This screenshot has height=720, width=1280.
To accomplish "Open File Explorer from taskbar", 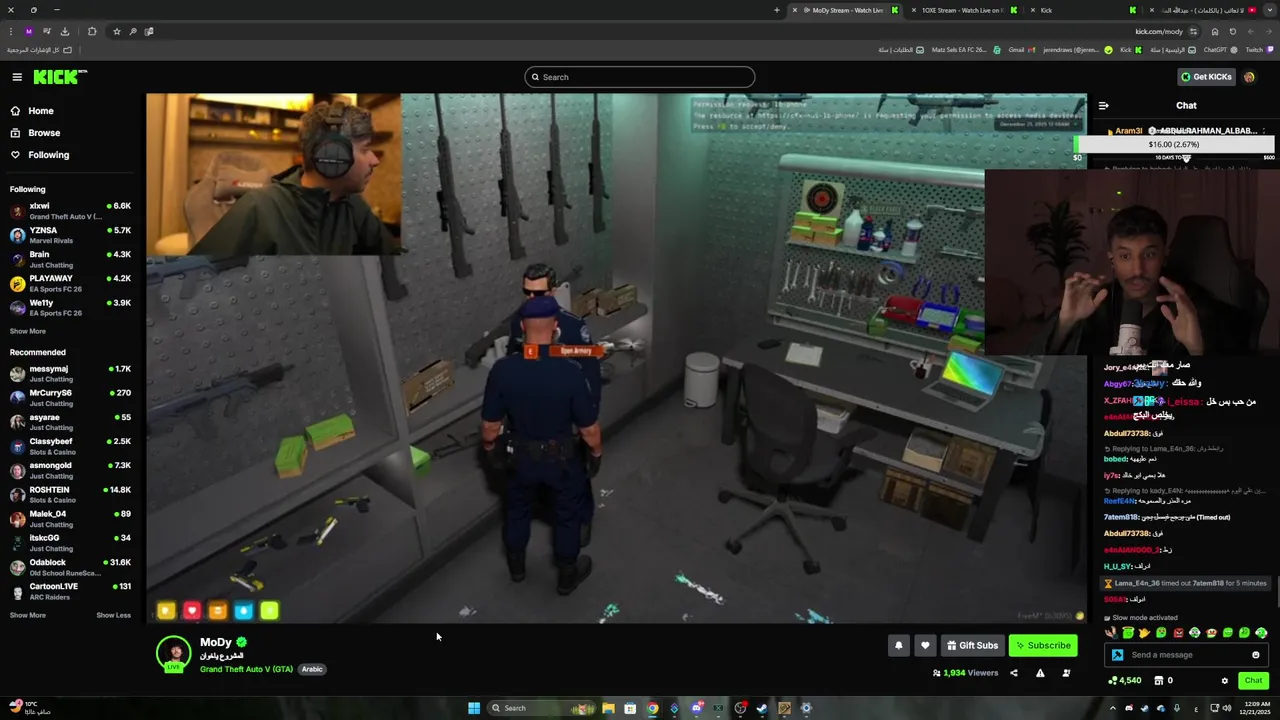I will coord(608,708).
